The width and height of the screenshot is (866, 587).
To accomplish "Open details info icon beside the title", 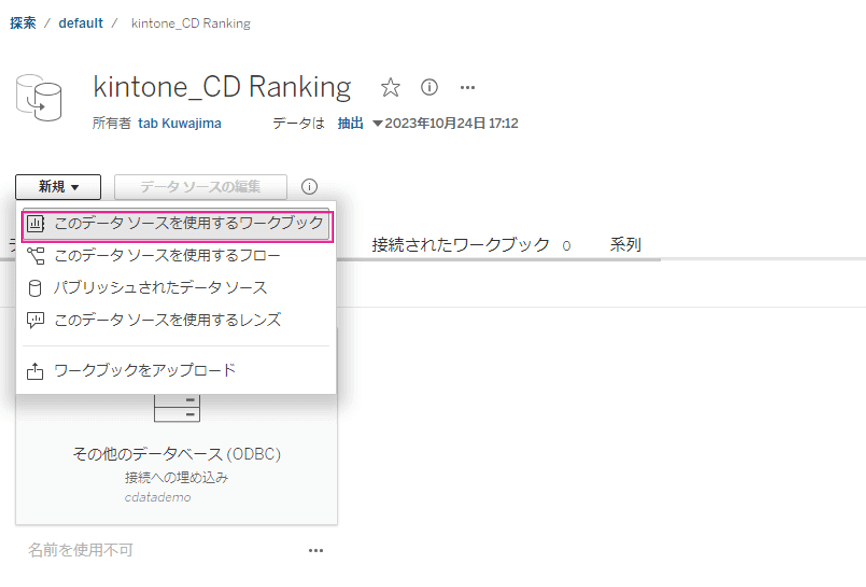I will 429,87.
